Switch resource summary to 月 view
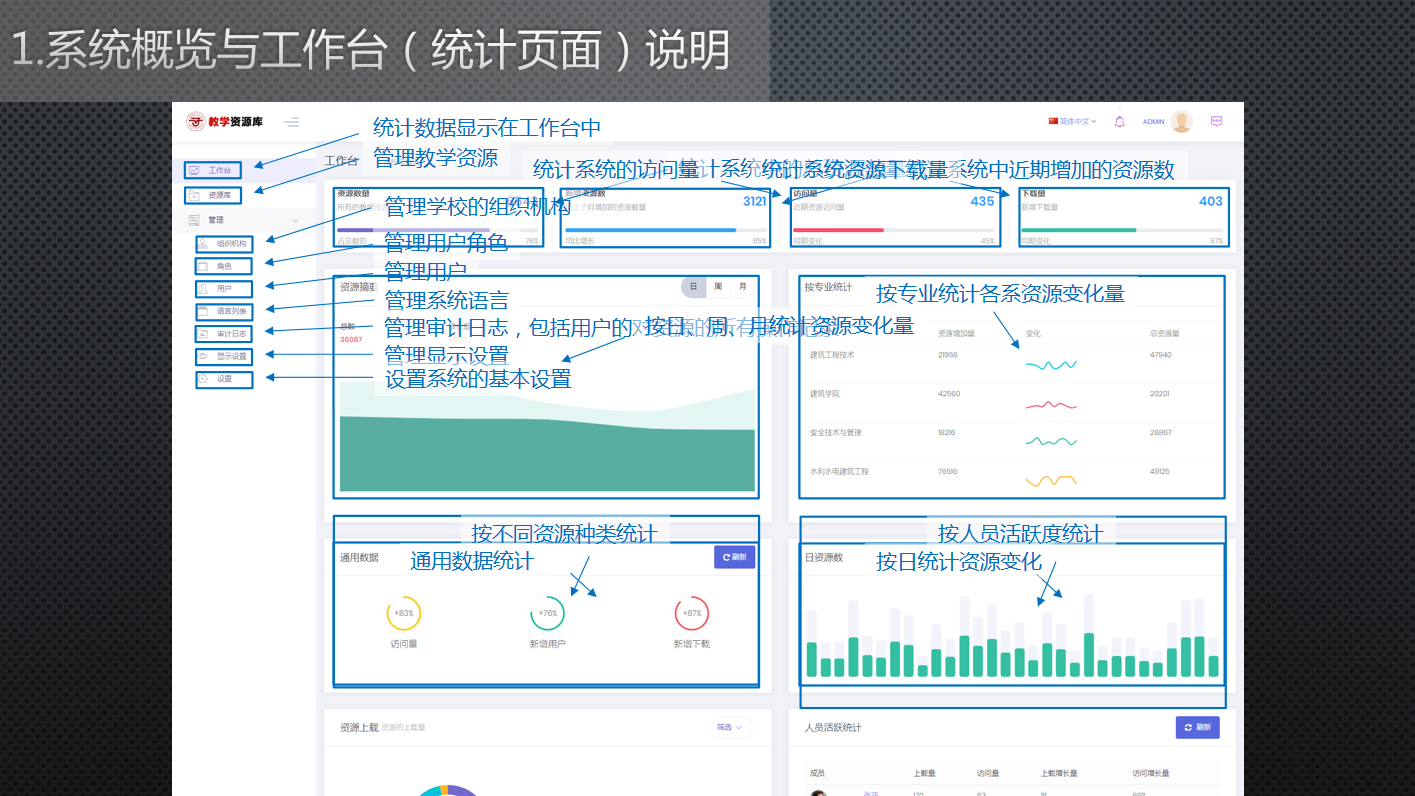The image size is (1415, 796). pos(742,287)
